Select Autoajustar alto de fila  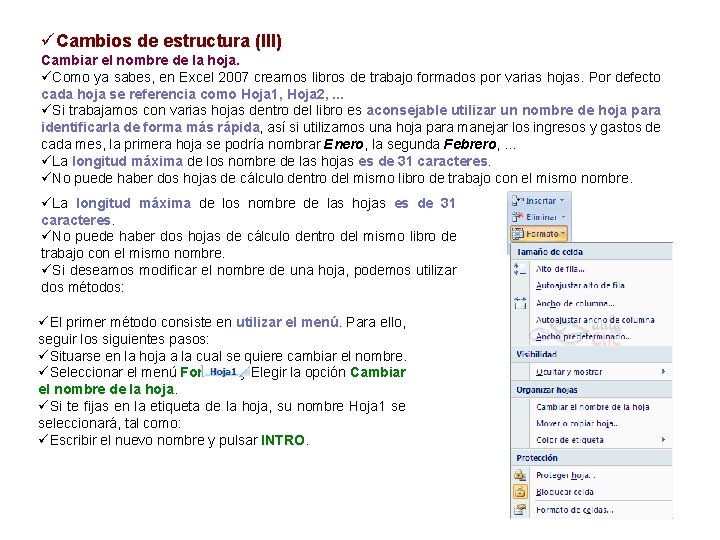[x=580, y=286]
